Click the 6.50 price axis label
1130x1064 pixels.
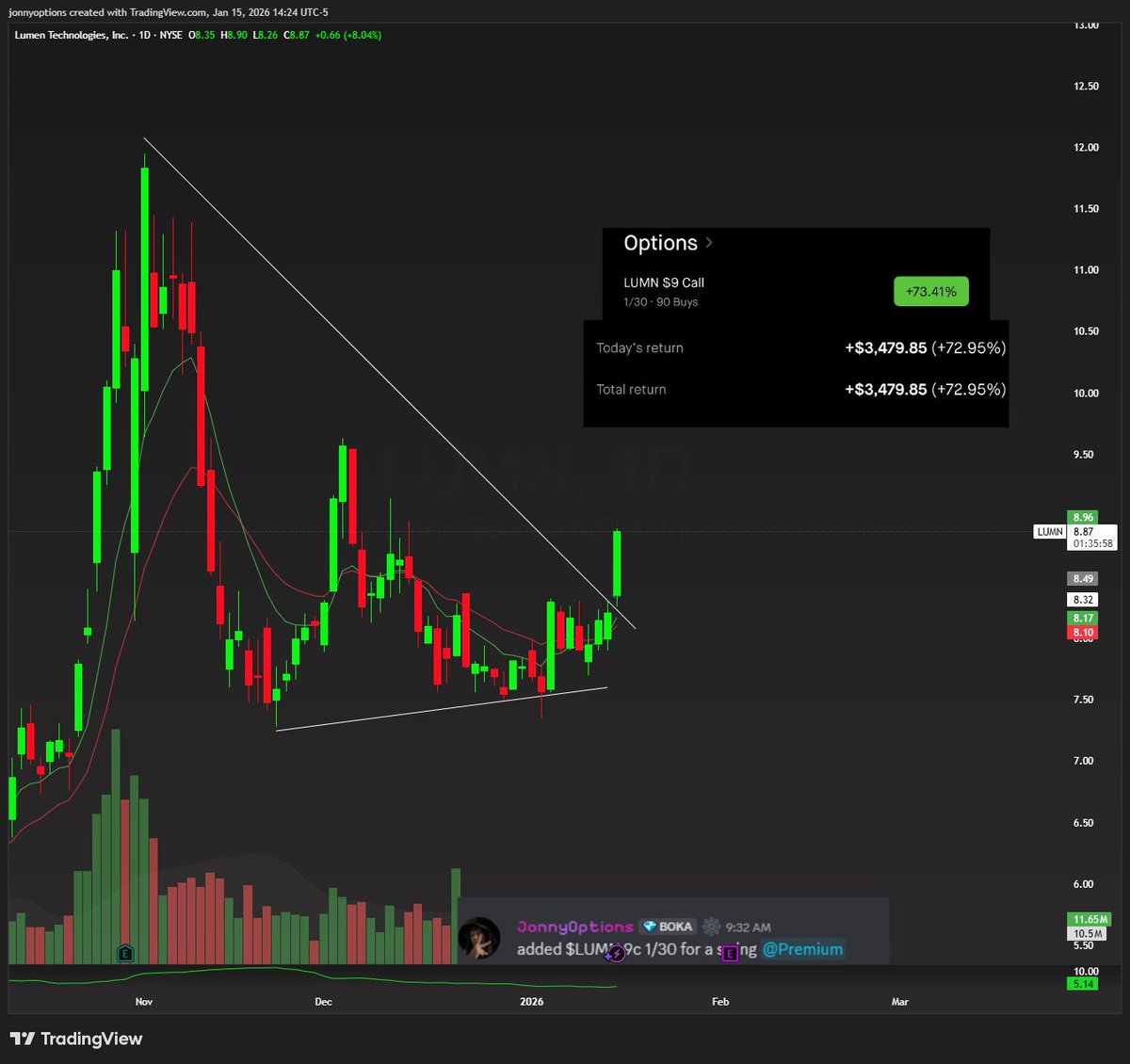pyautogui.click(x=1084, y=823)
